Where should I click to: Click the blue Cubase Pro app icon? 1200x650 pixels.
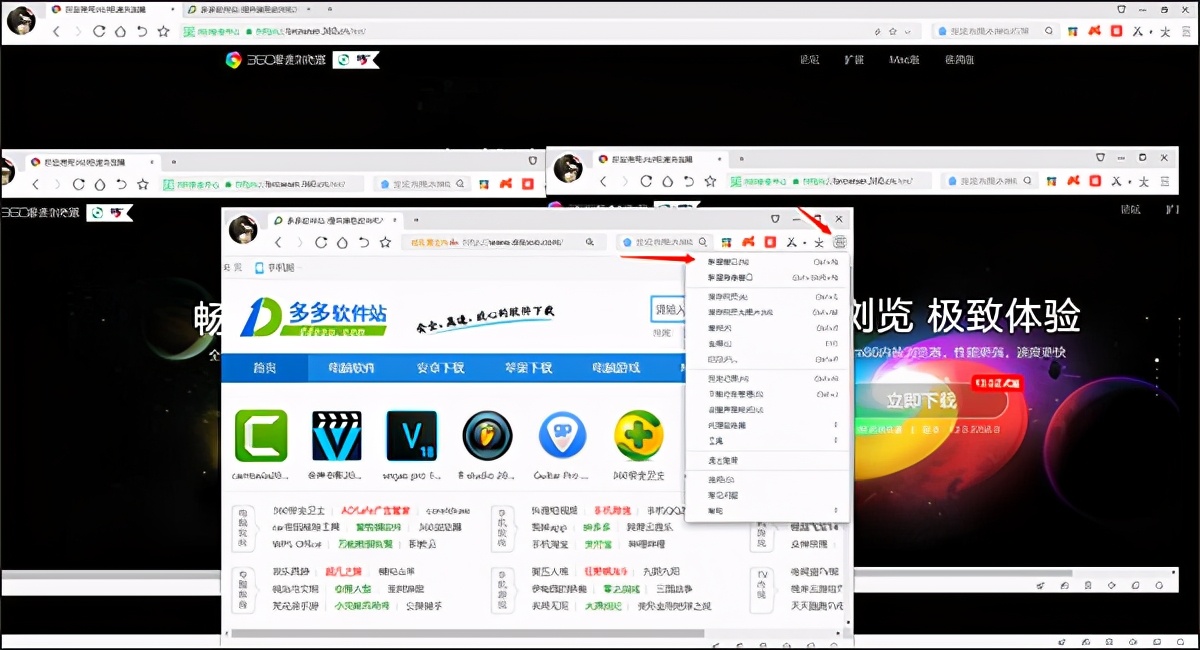coord(562,435)
